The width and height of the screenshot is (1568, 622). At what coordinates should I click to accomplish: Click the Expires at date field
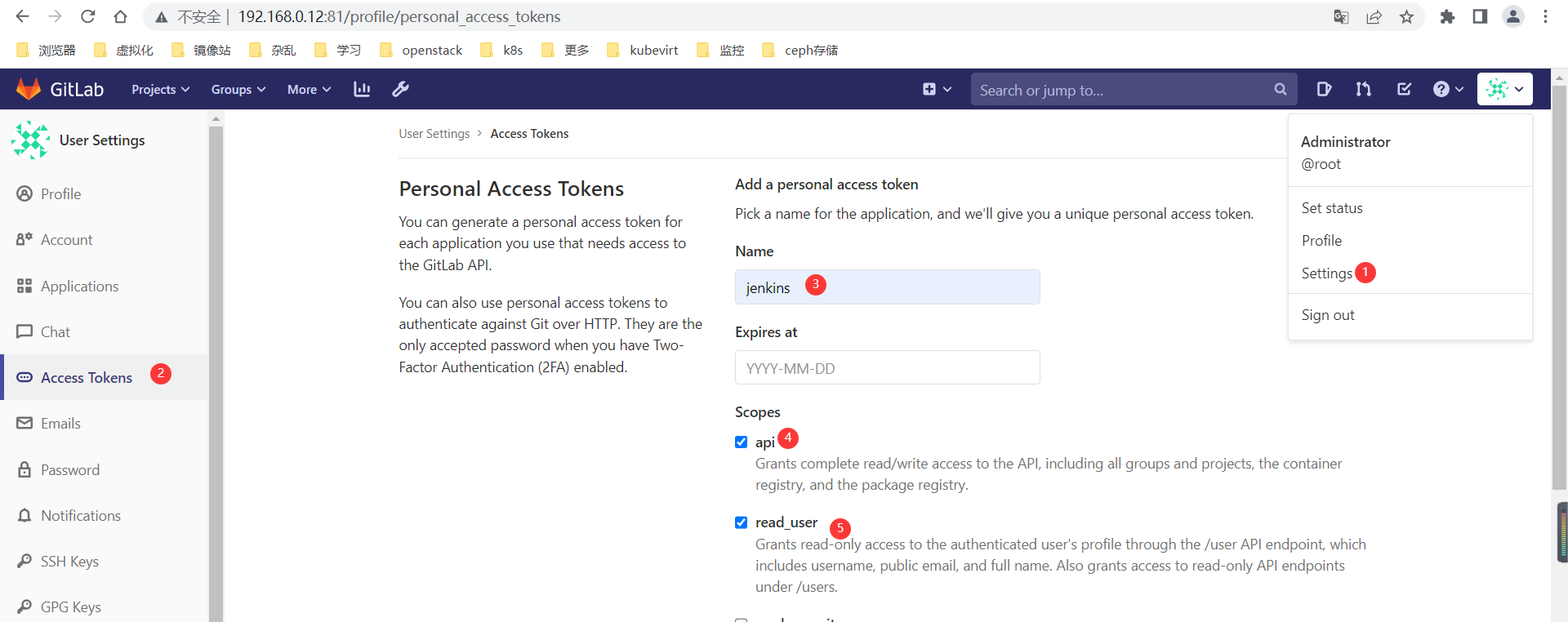(x=887, y=368)
